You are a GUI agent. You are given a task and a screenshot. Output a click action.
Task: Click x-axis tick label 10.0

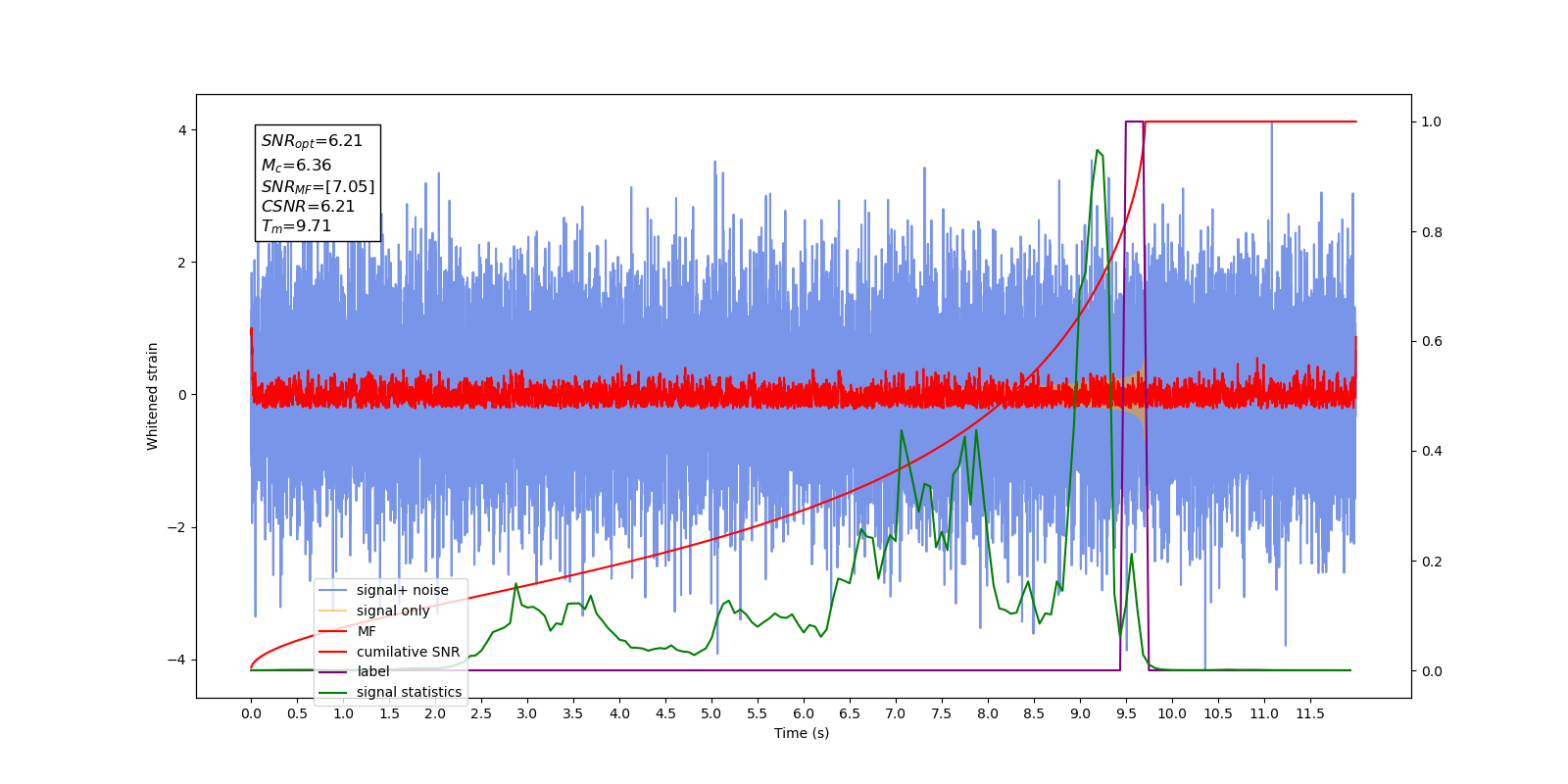[x=1172, y=713]
